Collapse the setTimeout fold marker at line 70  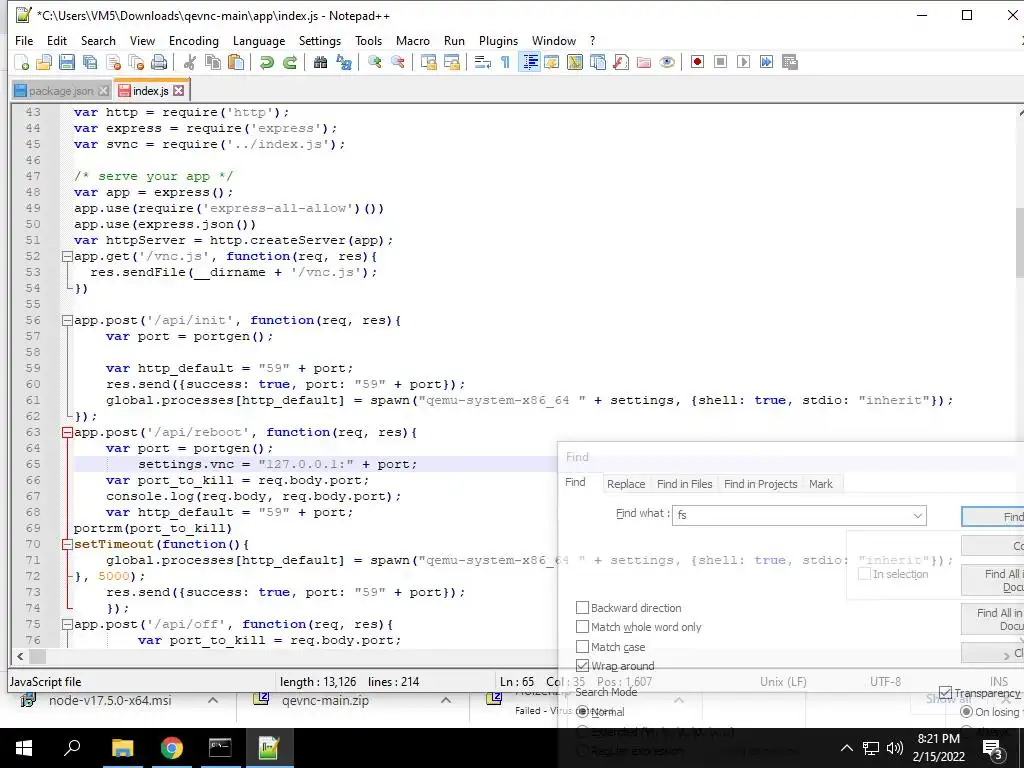pos(67,545)
